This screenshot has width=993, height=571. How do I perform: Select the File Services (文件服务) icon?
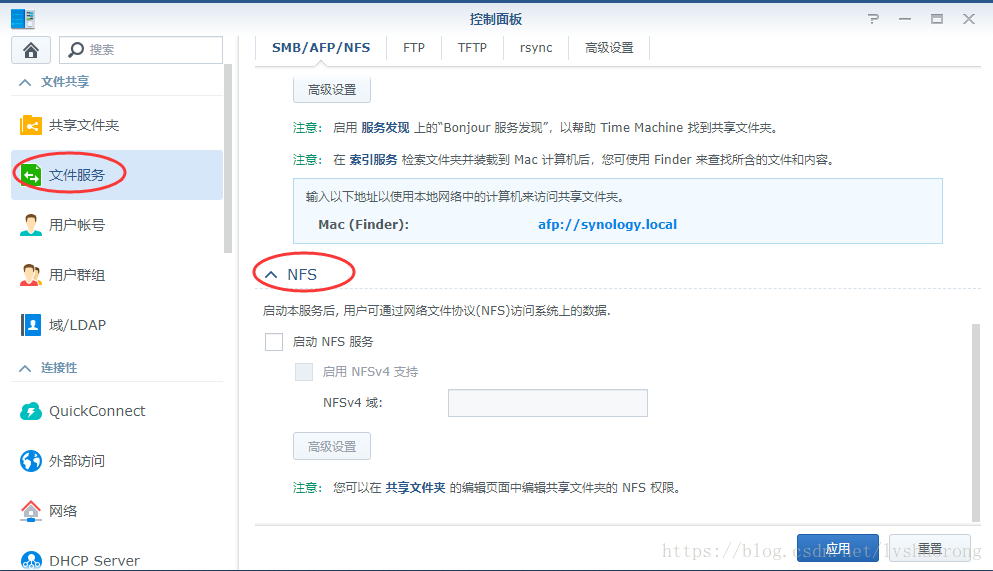[x=30, y=175]
